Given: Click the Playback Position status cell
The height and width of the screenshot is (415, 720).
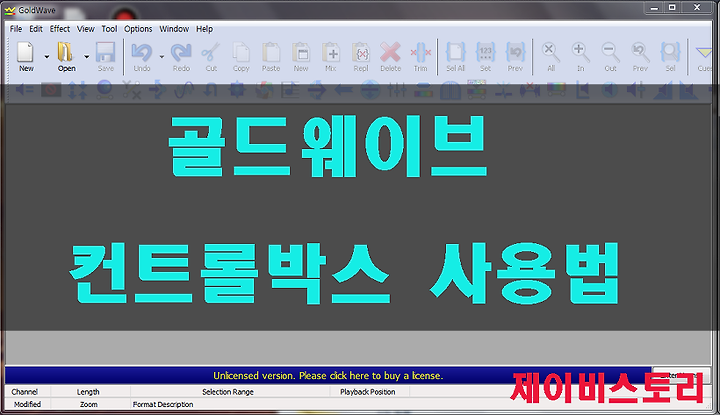Looking at the screenshot, I should point(368,392).
